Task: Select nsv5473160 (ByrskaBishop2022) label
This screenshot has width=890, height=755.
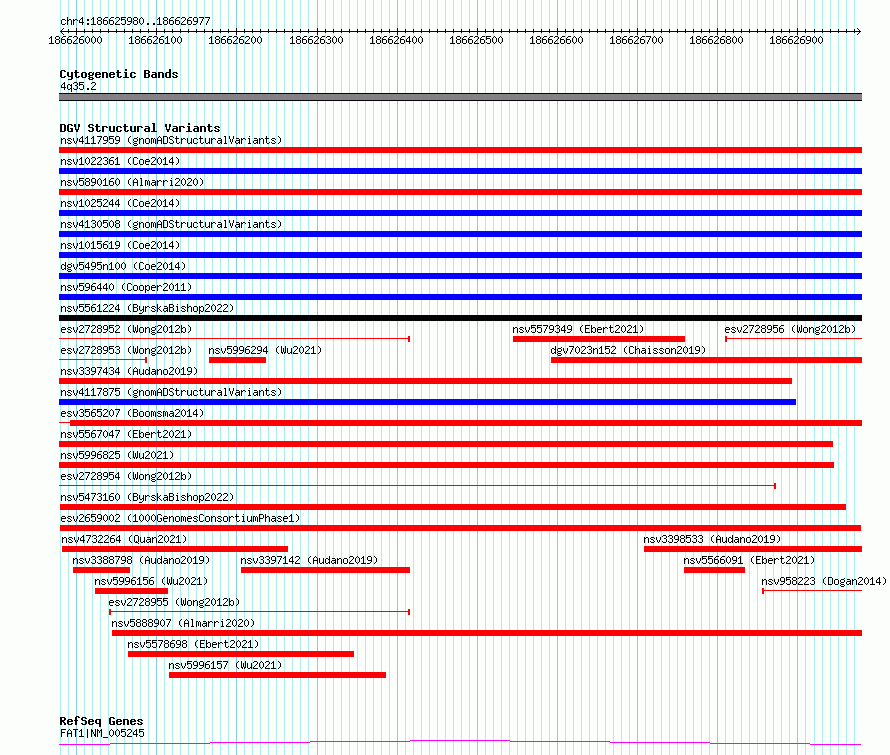Action: pyautogui.click(x=147, y=497)
